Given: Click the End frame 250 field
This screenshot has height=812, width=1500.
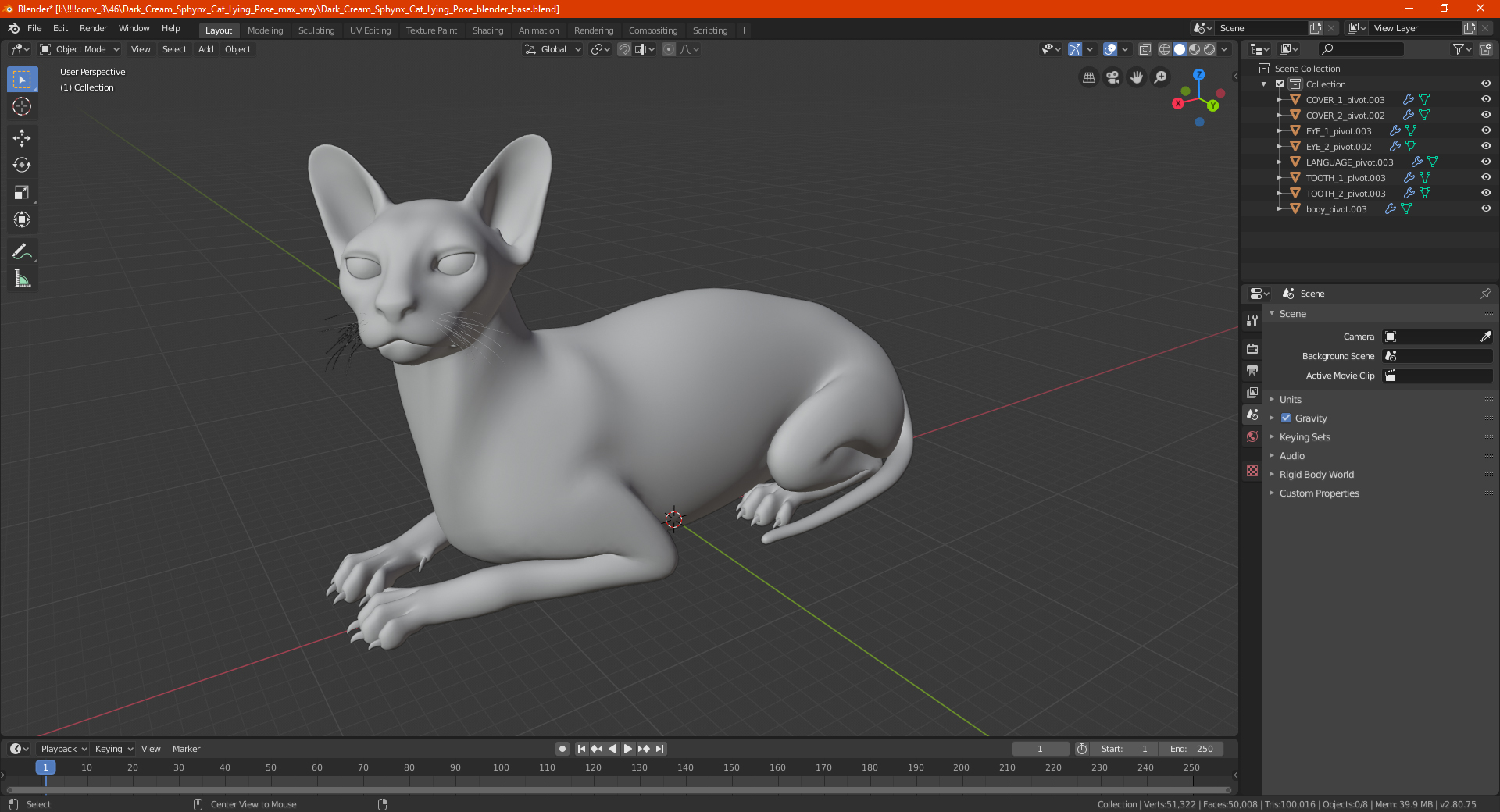Looking at the screenshot, I should point(1191,749).
